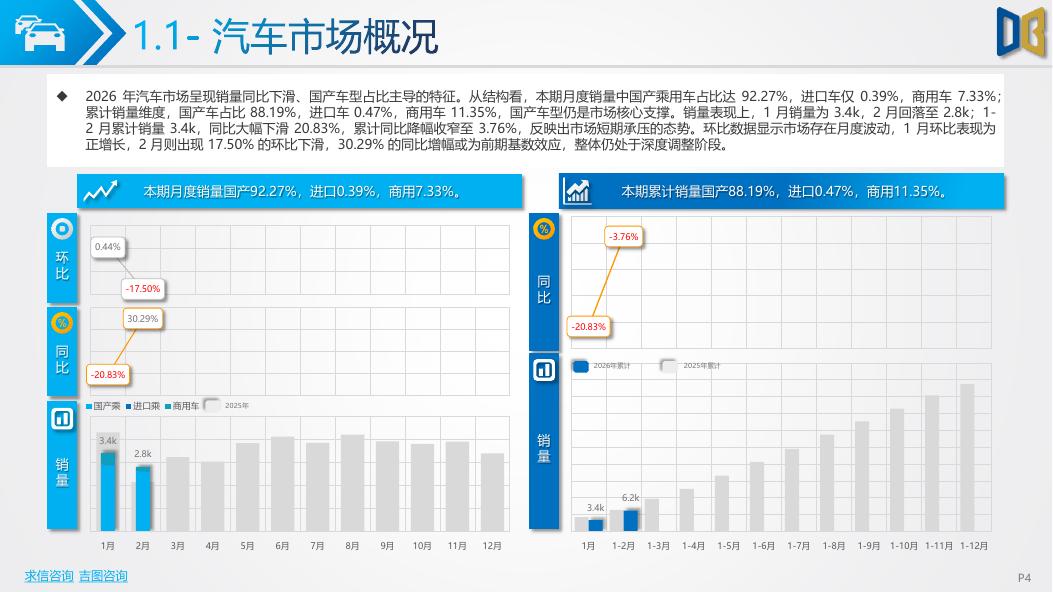The height and width of the screenshot is (592, 1053).
Task: Click the 商用车 legend swatch
Action: pos(168,406)
